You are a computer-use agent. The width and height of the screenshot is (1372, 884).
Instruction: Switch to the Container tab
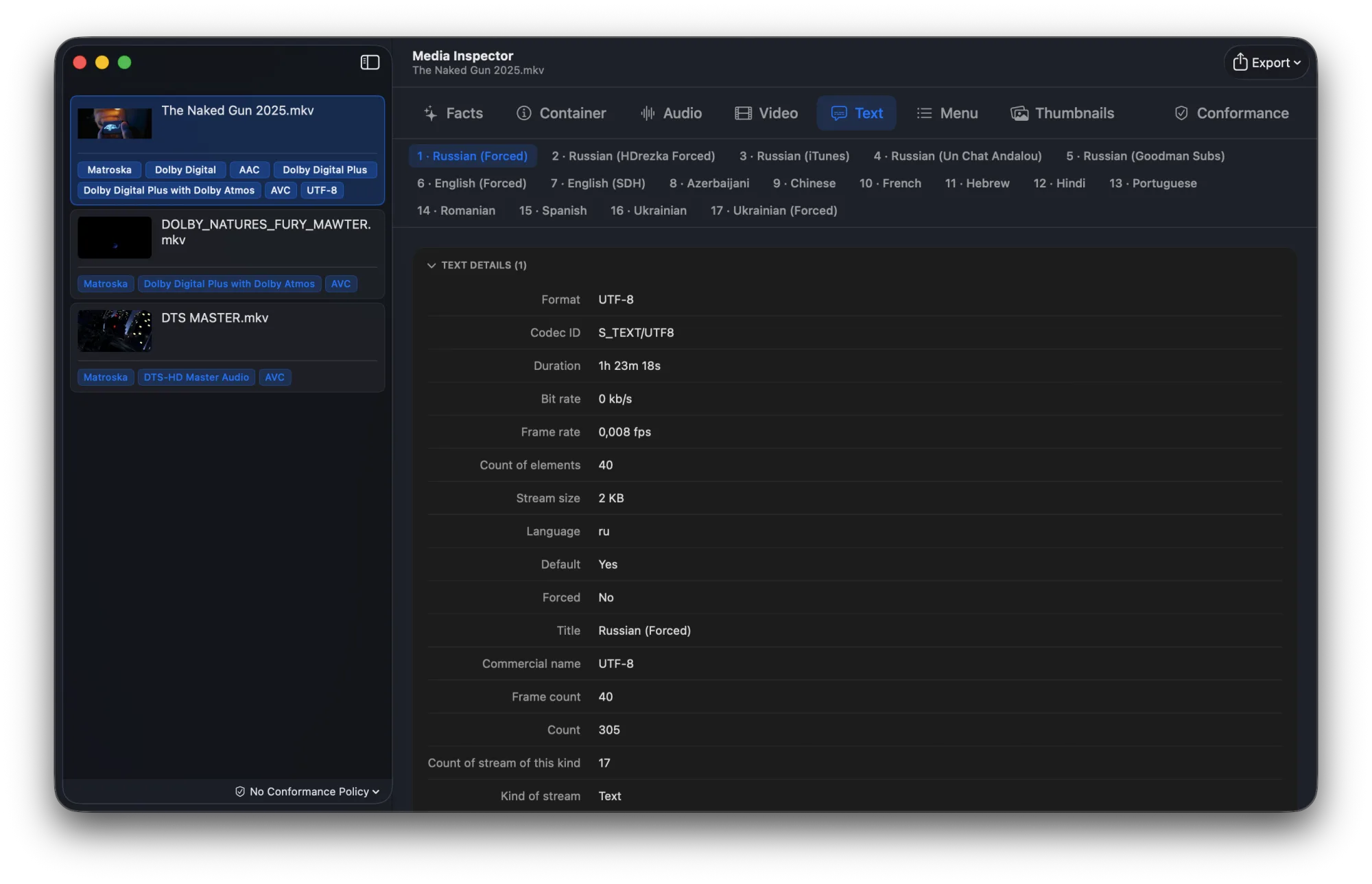tap(561, 113)
